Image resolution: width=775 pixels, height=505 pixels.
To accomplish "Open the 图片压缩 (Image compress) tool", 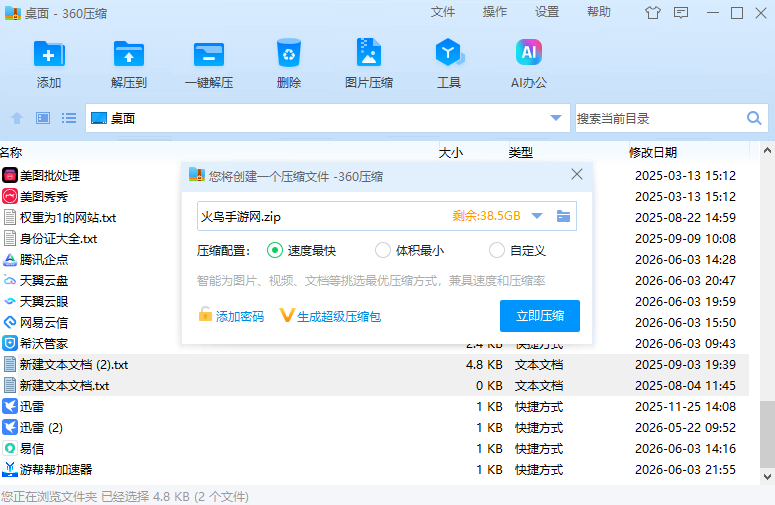I will click(x=369, y=52).
